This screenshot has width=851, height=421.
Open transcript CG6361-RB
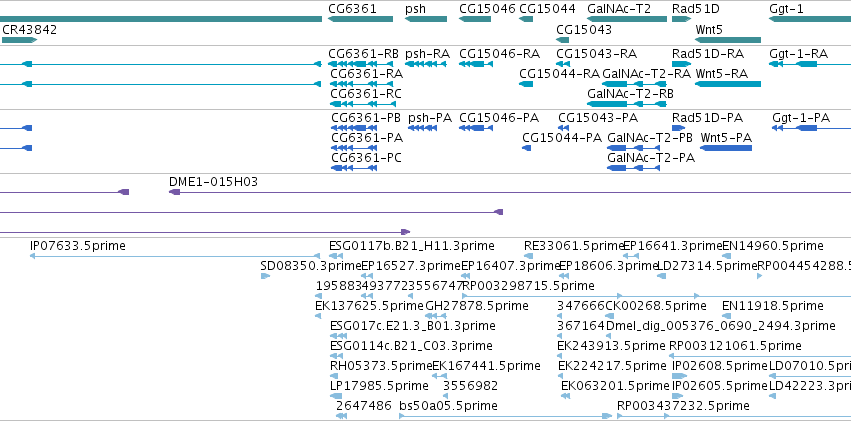point(360,64)
